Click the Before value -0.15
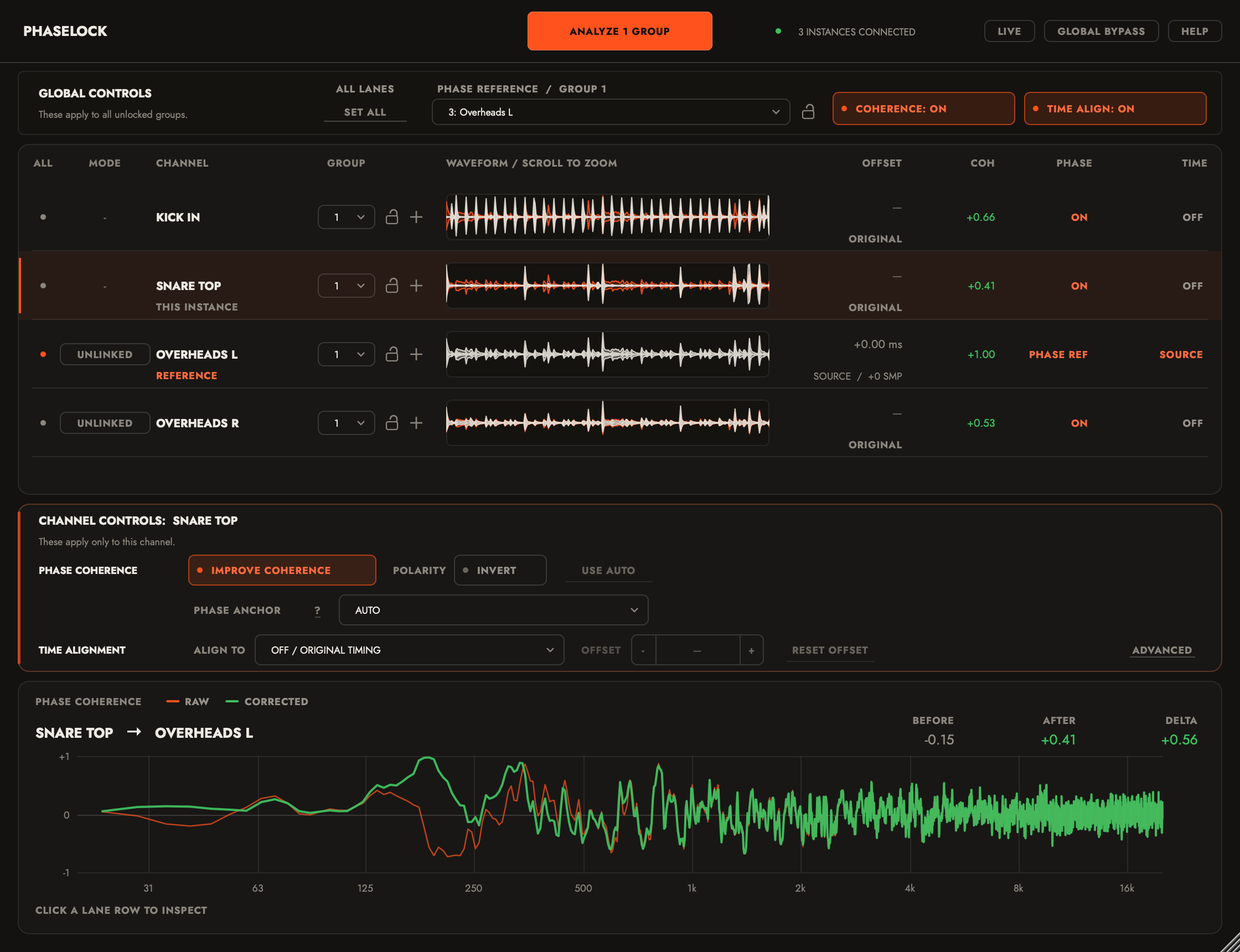 coord(938,739)
